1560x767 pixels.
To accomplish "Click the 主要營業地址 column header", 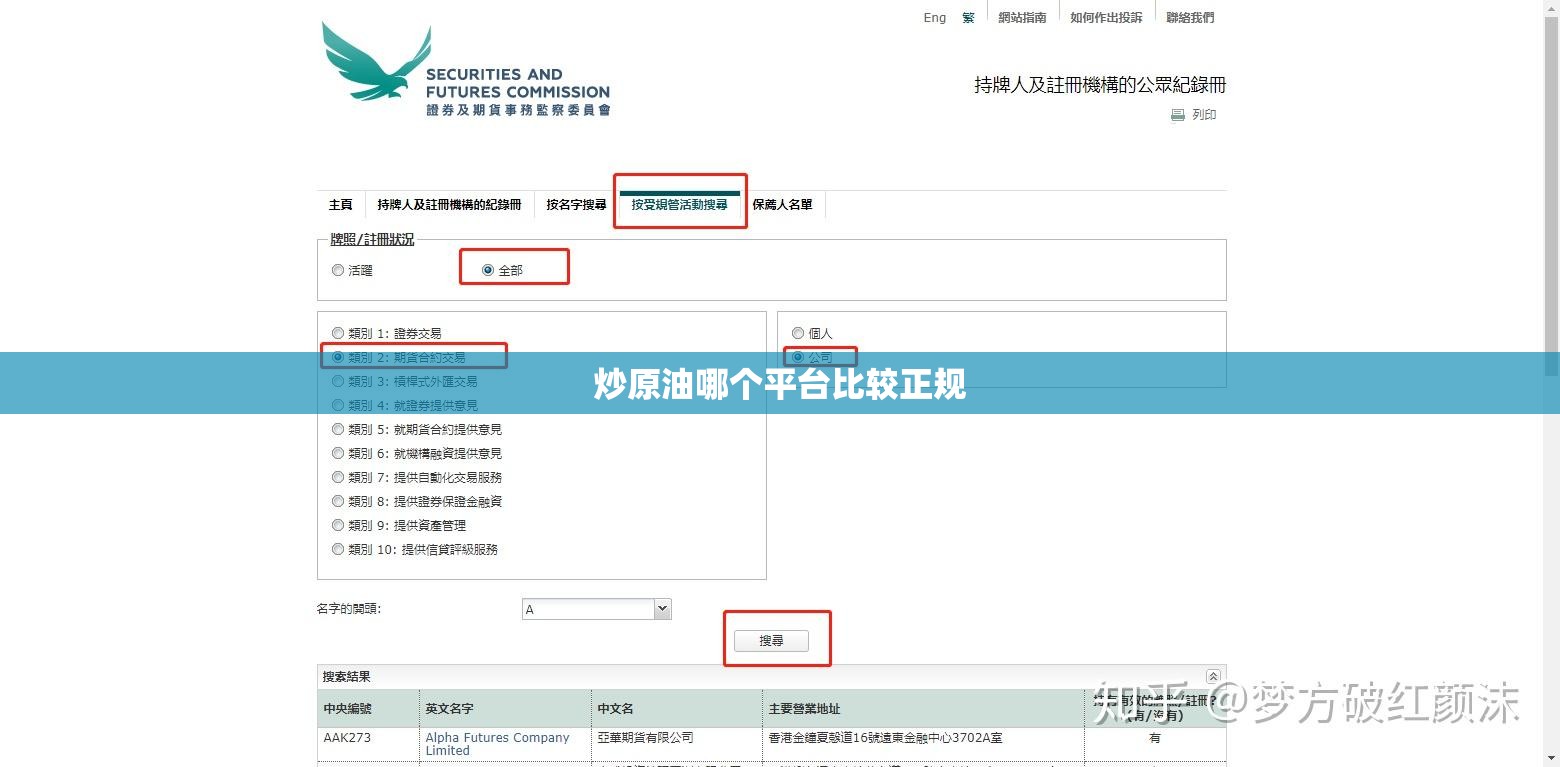I will coord(923,708).
